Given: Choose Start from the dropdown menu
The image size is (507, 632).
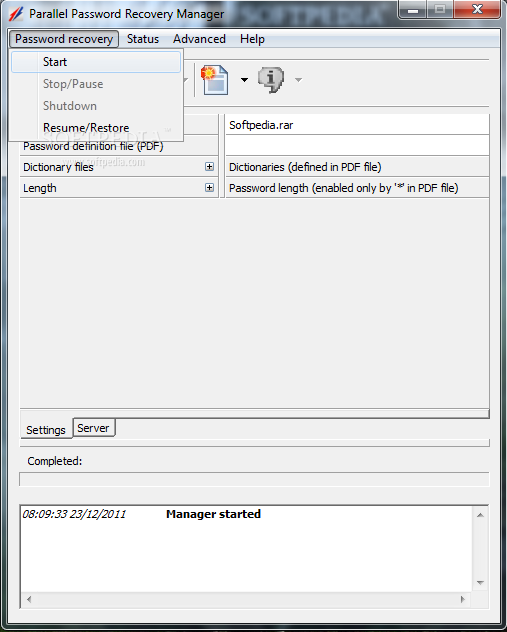Looking at the screenshot, I should [96, 62].
